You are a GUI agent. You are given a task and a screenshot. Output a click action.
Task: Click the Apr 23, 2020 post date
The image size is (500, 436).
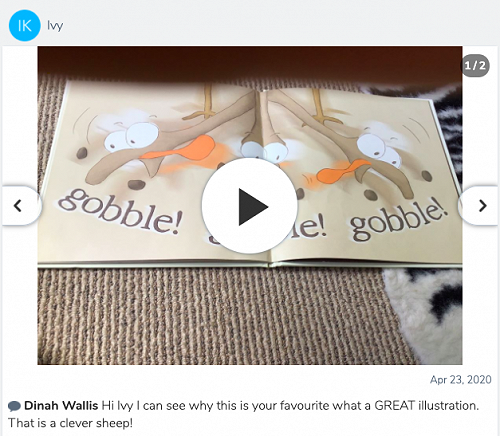(x=461, y=379)
